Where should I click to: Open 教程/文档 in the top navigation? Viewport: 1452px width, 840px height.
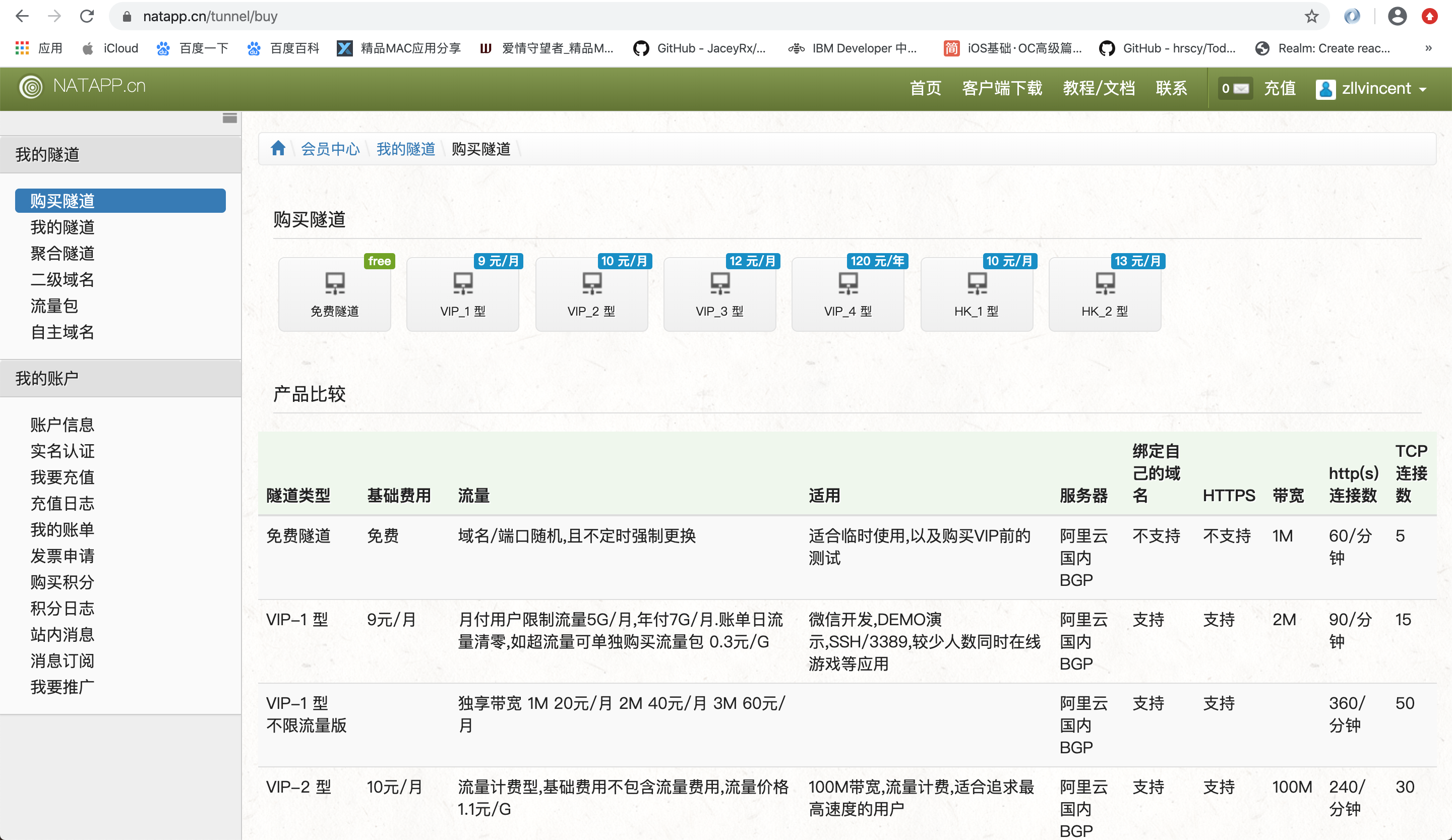[x=1099, y=88]
